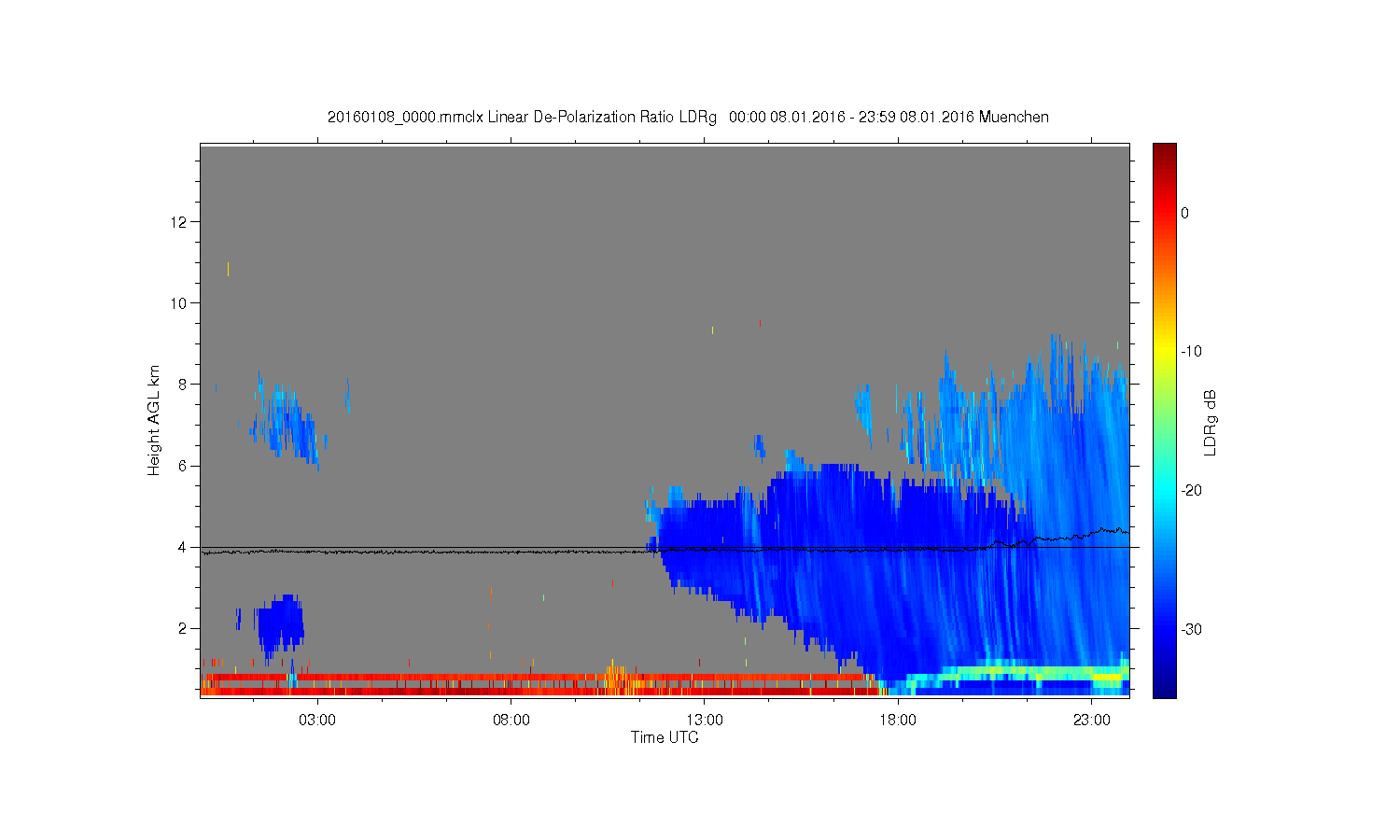The width and height of the screenshot is (1400, 840).
Task: Click the 13:00 time tick label
Action: (x=705, y=720)
